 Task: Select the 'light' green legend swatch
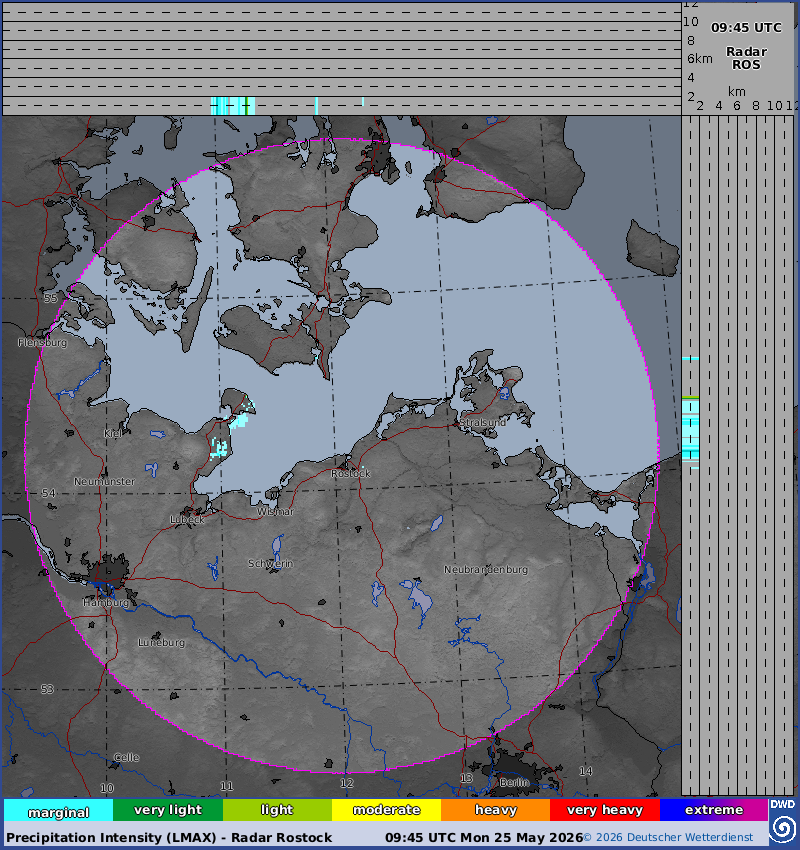(277, 811)
